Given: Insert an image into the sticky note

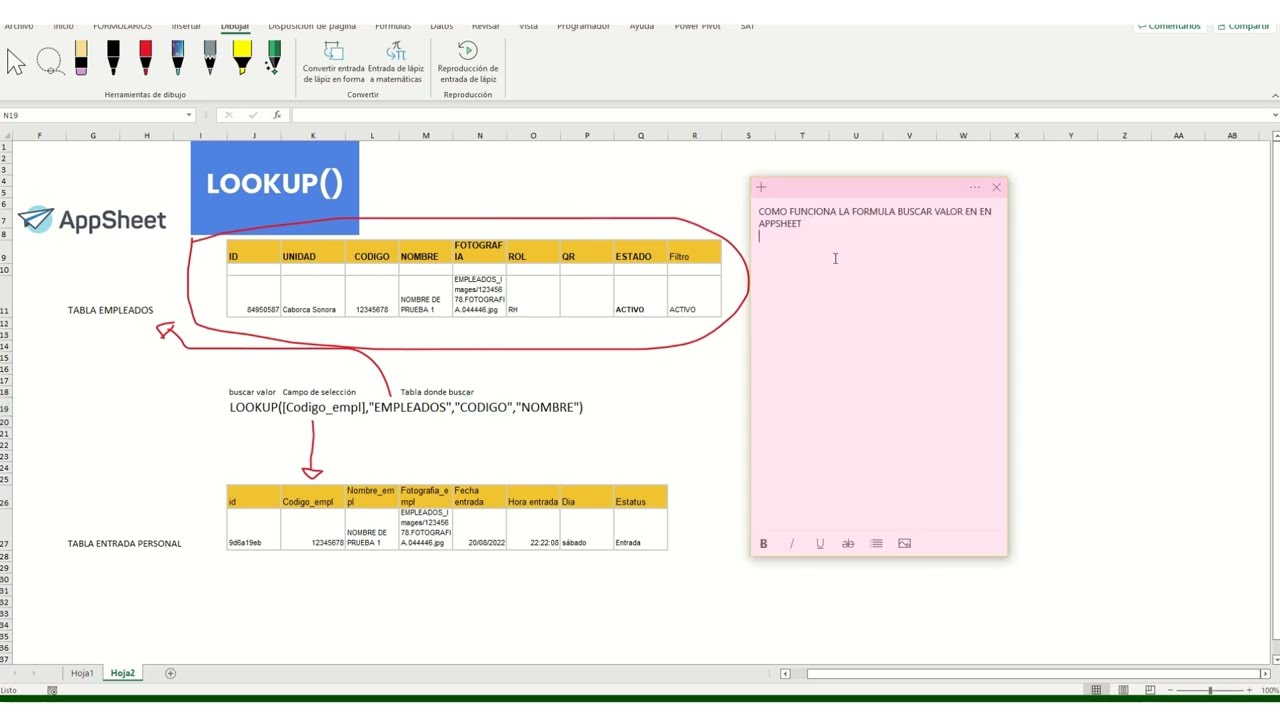Looking at the screenshot, I should coord(904,544).
